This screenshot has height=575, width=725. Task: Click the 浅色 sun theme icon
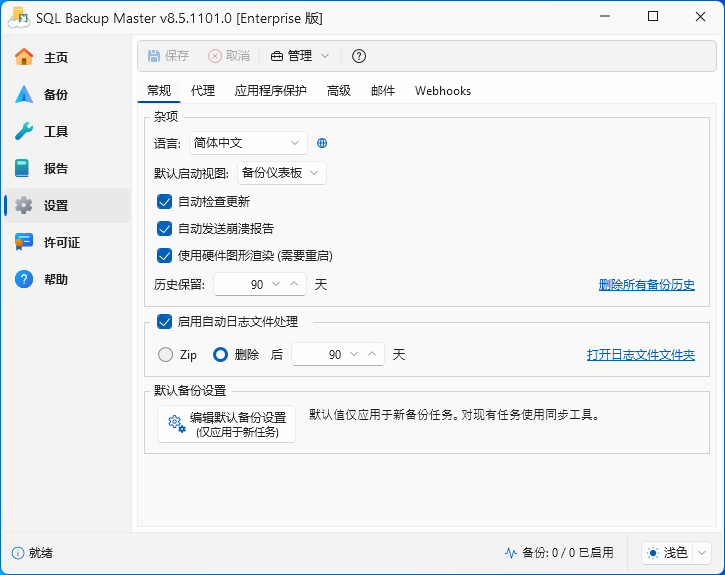pyautogui.click(x=653, y=553)
